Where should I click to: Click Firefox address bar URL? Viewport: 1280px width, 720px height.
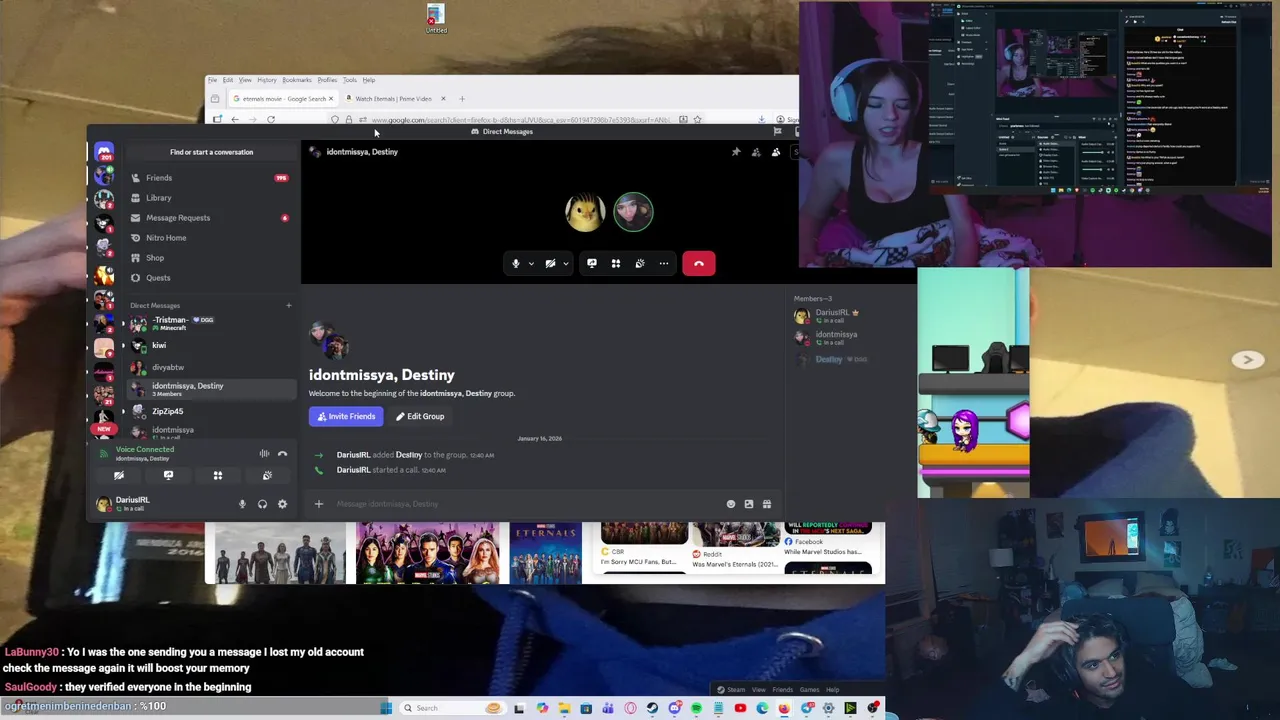(x=520, y=120)
